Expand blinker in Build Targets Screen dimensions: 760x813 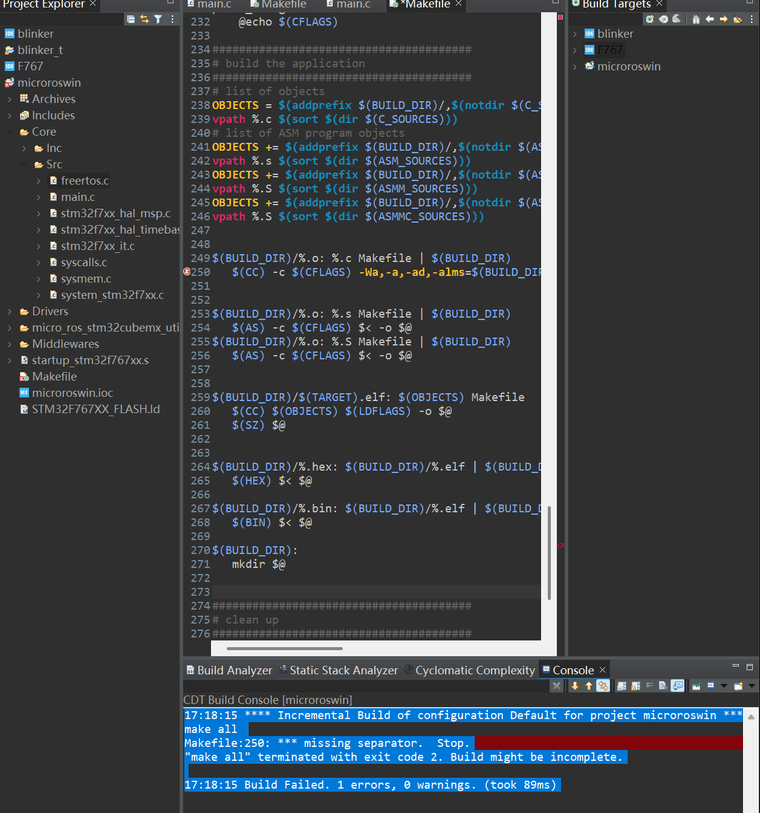(575, 34)
